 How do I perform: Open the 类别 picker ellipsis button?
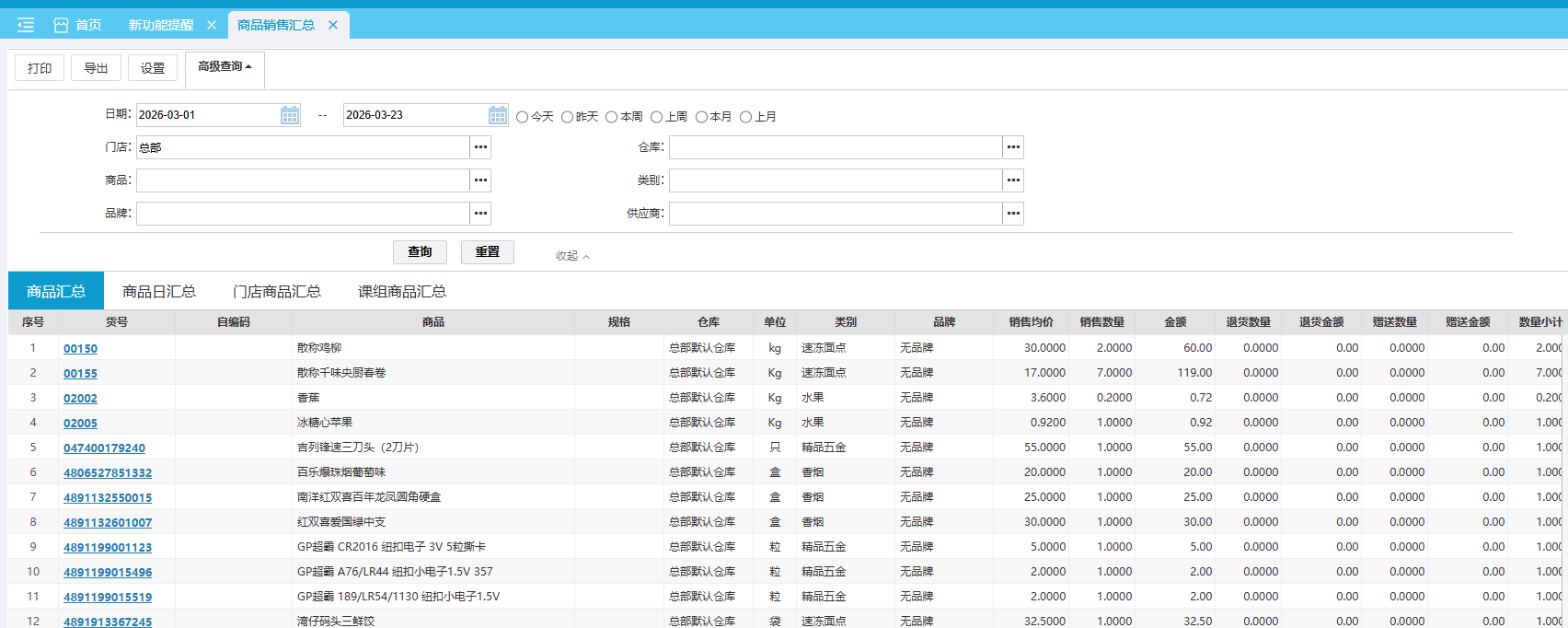tap(1013, 180)
